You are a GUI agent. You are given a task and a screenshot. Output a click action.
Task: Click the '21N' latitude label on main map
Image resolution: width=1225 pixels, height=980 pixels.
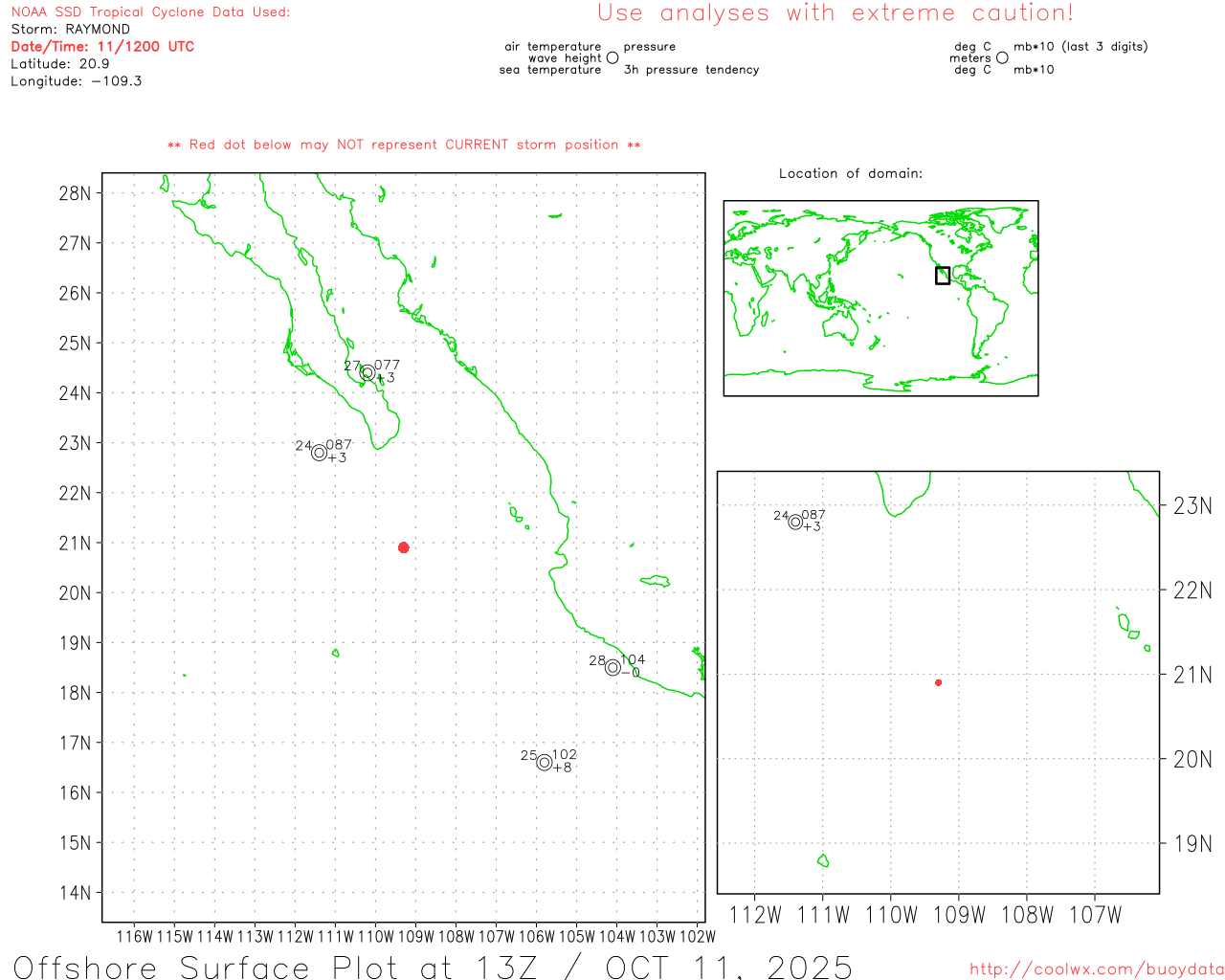(x=75, y=544)
